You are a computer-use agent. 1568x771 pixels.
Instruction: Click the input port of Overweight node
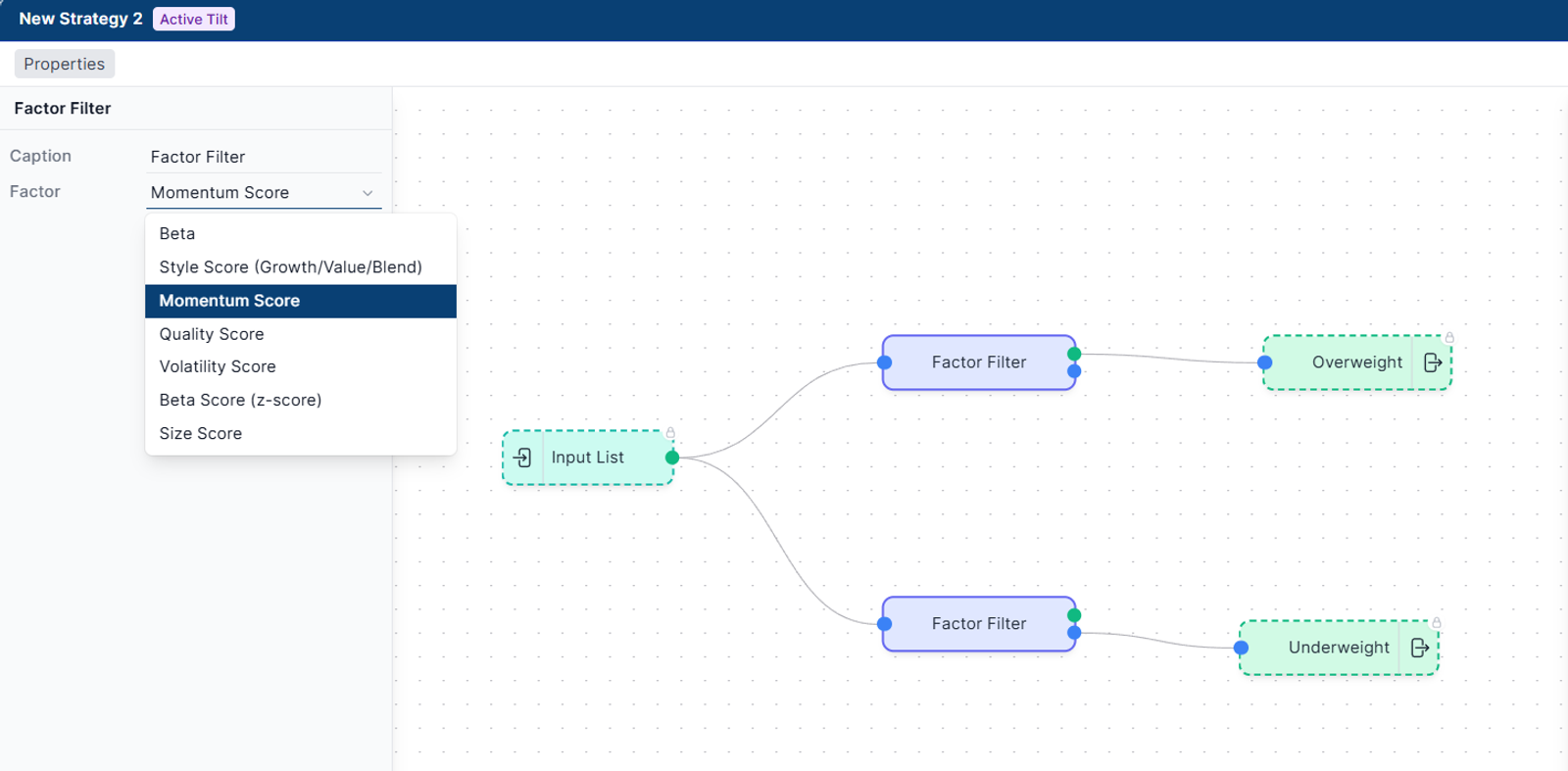(x=1265, y=362)
